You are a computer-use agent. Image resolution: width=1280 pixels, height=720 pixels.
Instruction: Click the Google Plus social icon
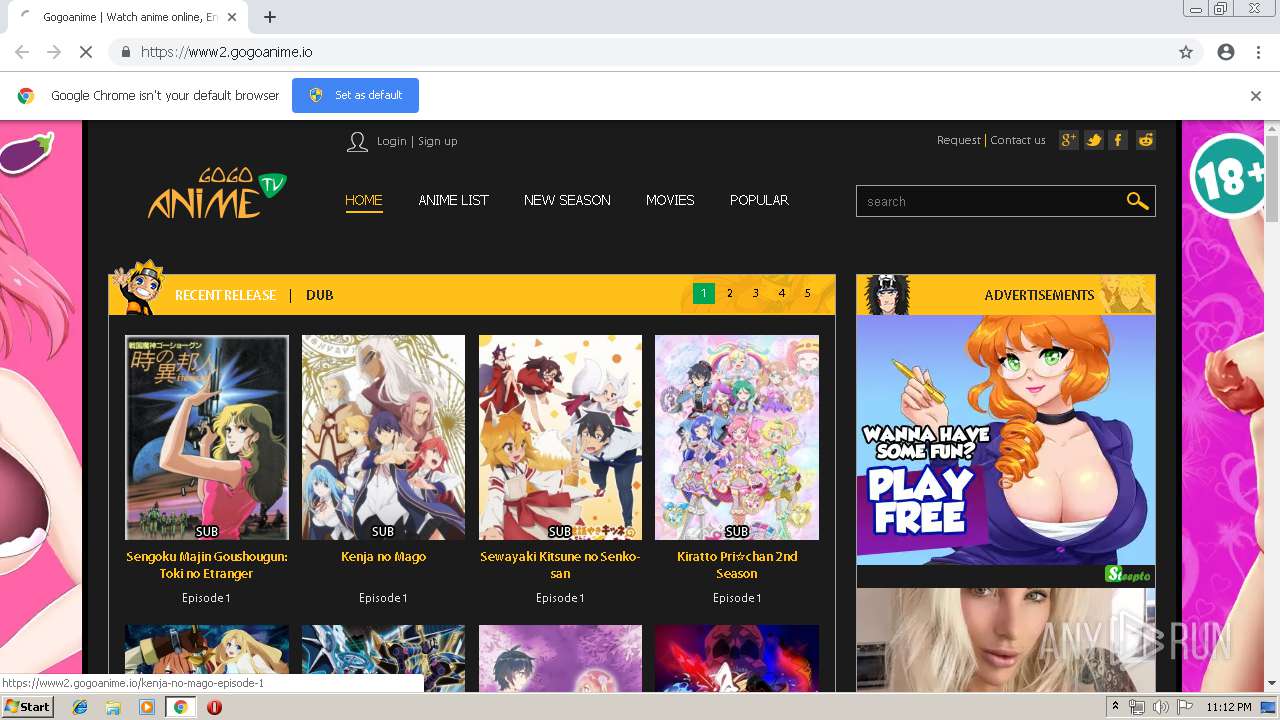[1069, 140]
